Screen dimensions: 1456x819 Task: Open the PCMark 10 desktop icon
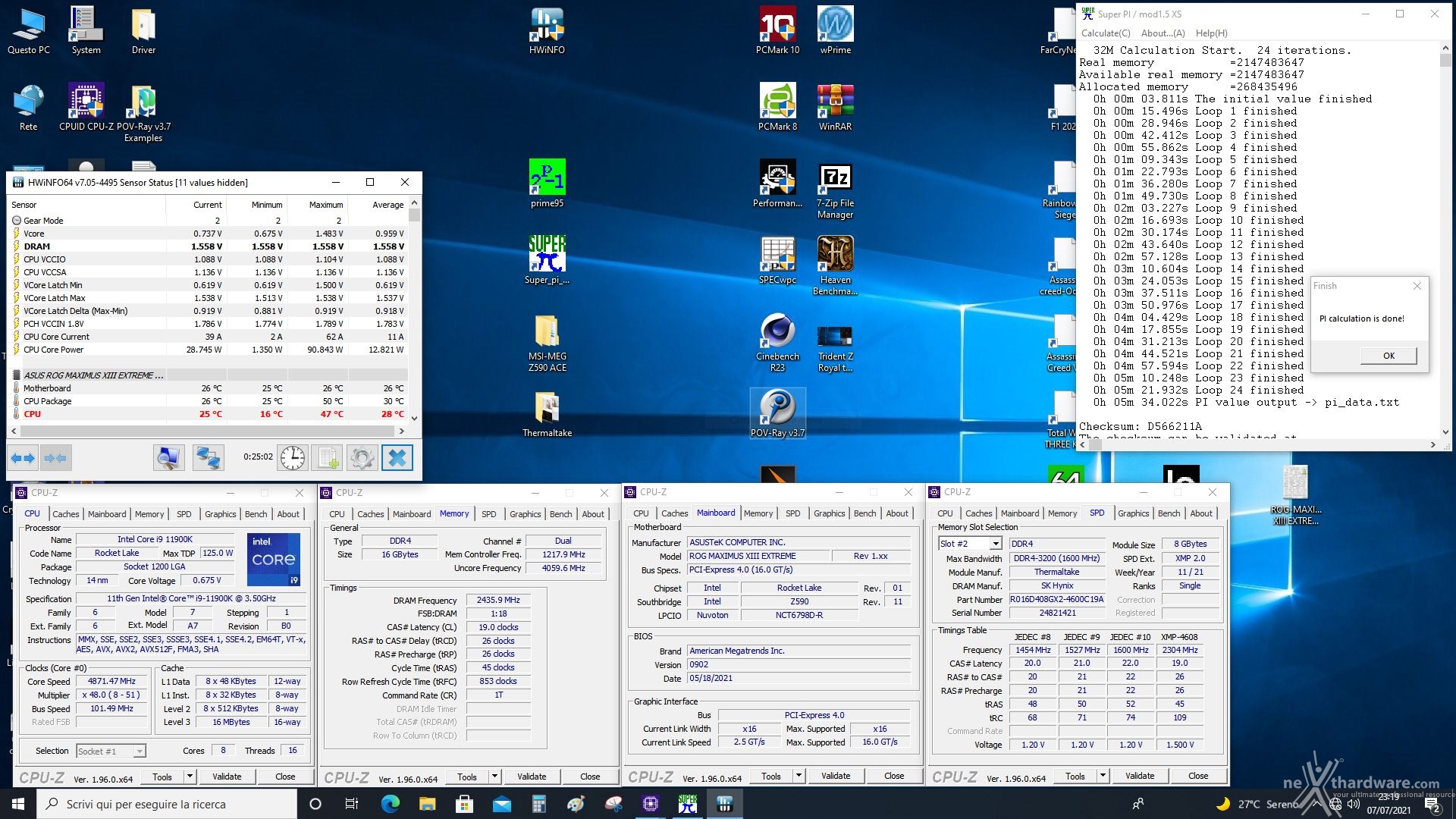click(777, 31)
